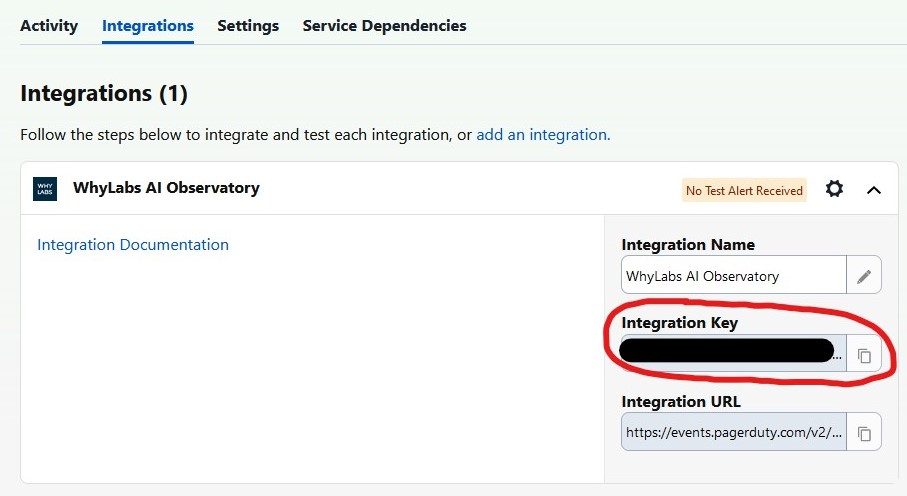
Task: Click the 'add an integration' link
Action: point(543,135)
